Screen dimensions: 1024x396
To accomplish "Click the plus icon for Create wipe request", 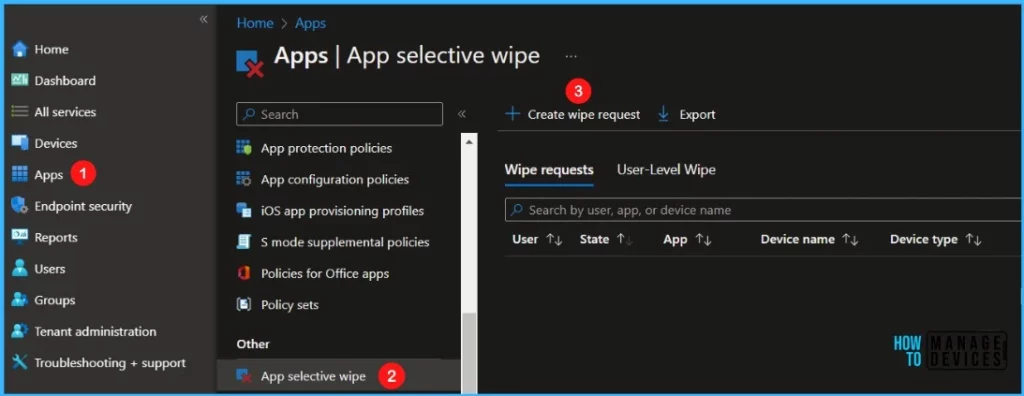I will coord(513,114).
